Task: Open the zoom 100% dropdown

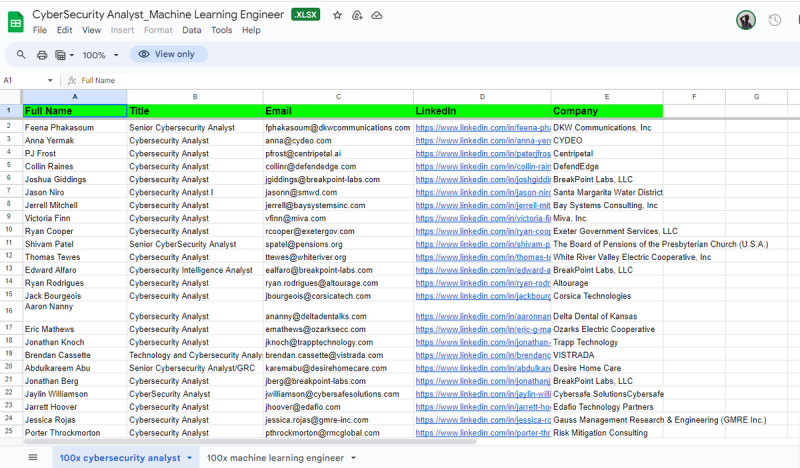Action: coord(101,55)
